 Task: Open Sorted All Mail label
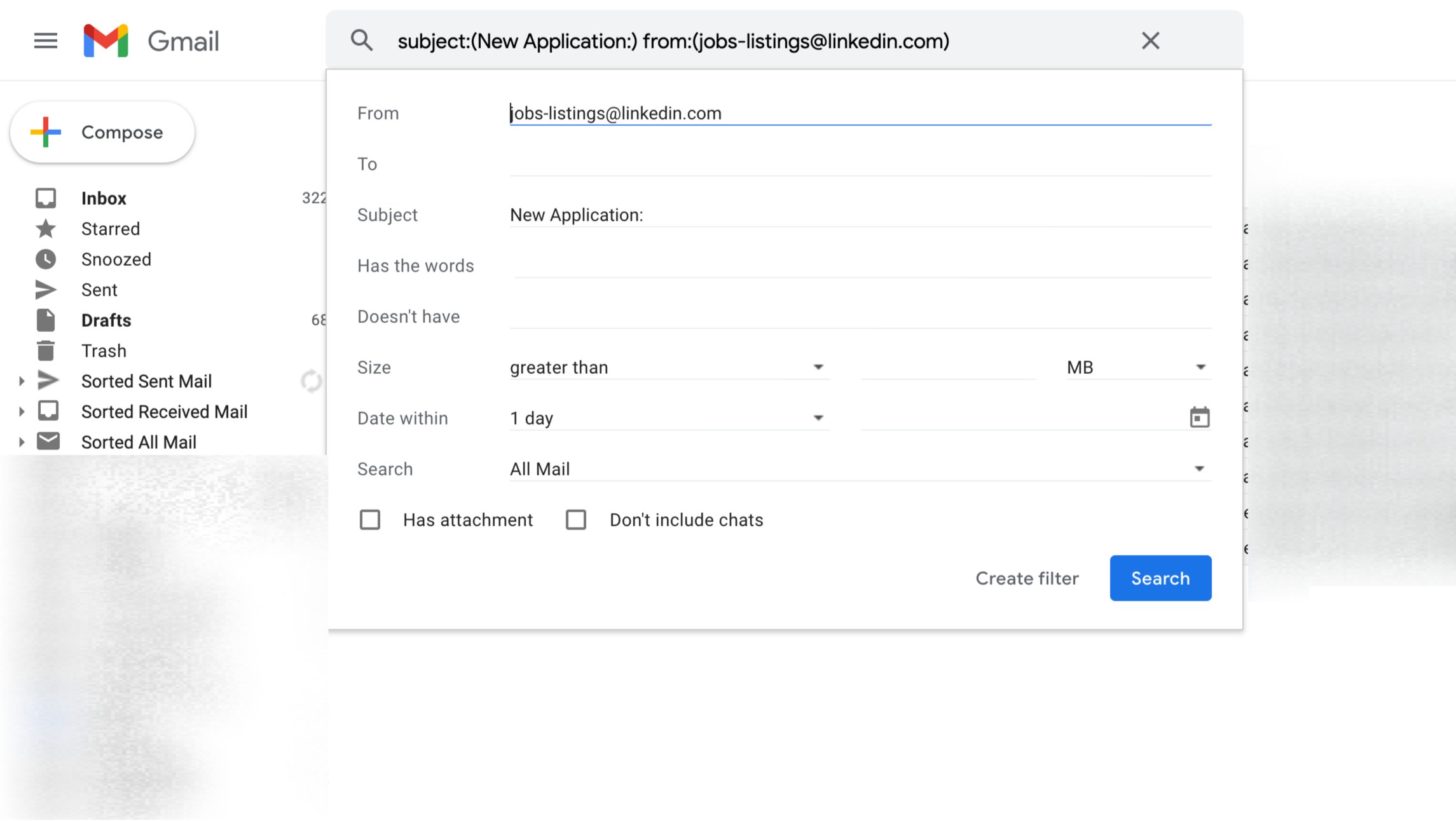click(x=139, y=442)
